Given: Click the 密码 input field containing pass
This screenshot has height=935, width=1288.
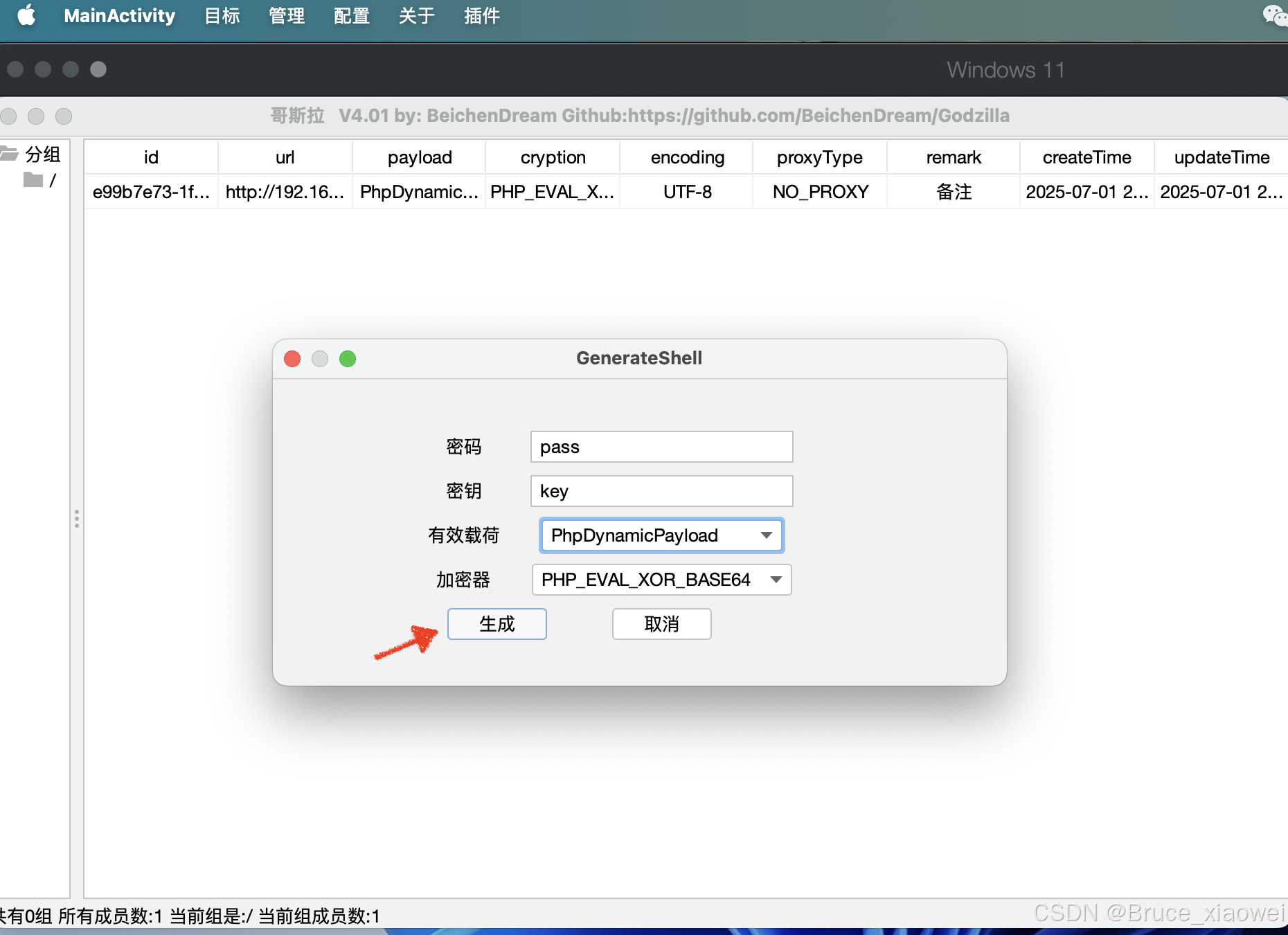Looking at the screenshot, I should tap(661, 447).
